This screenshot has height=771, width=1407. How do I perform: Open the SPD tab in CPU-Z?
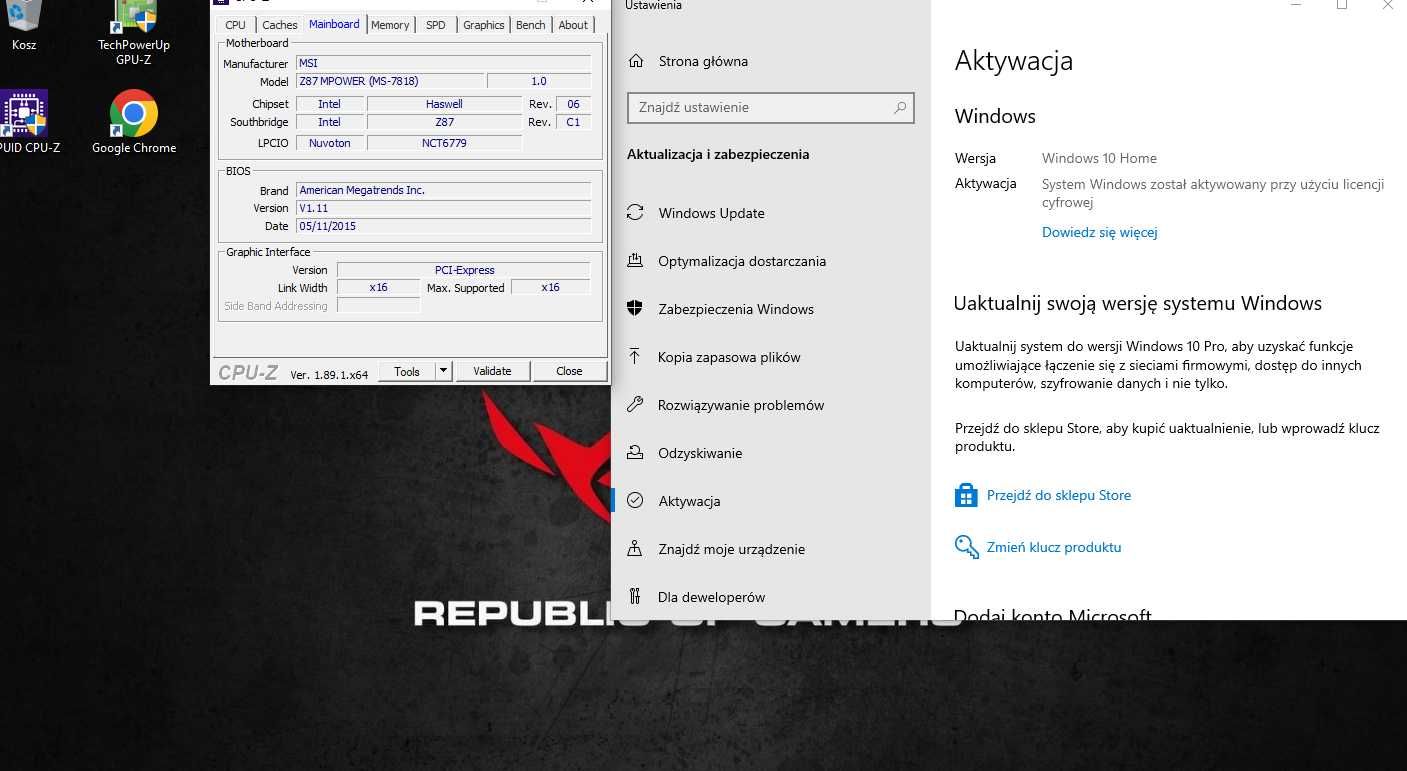(x=436, y=25)
